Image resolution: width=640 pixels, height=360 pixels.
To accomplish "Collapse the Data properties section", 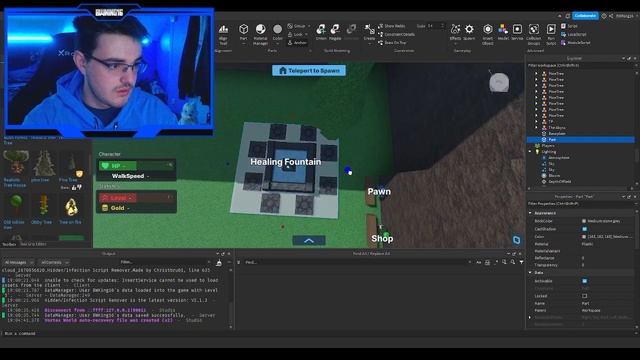I will 530,273.
